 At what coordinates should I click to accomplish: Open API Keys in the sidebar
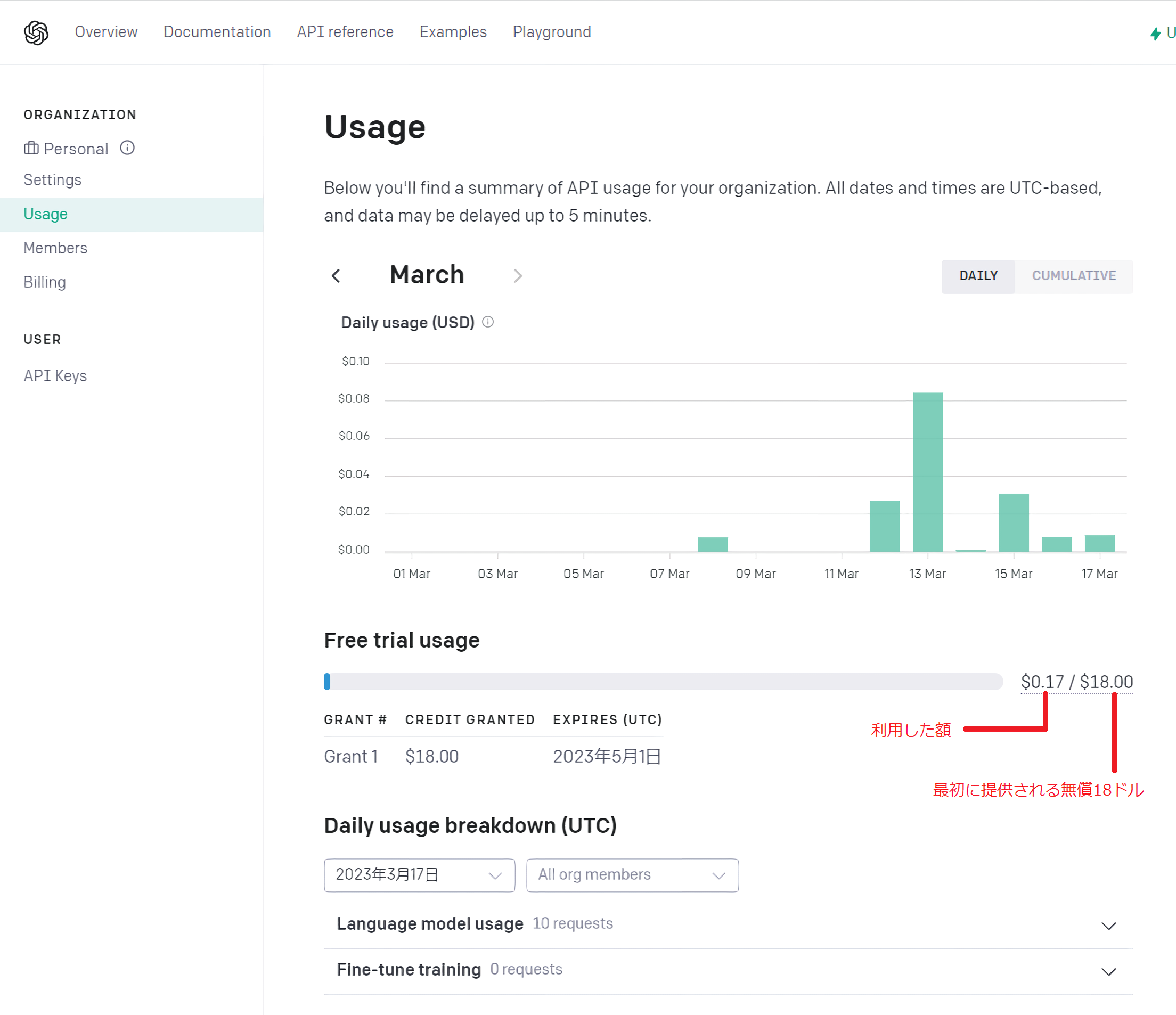55,375
